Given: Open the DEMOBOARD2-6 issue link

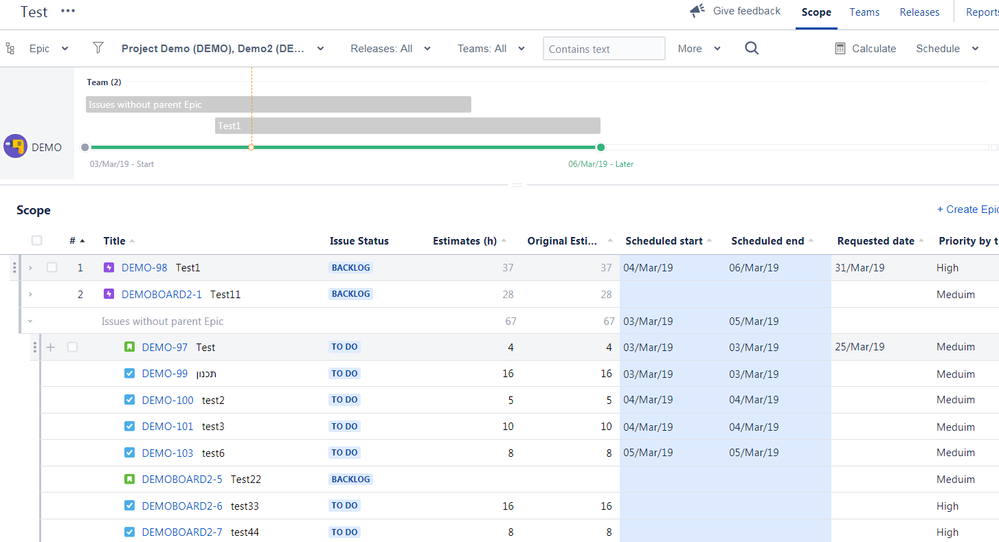Looking at the screenshot, I should click(x=182, y=506).
